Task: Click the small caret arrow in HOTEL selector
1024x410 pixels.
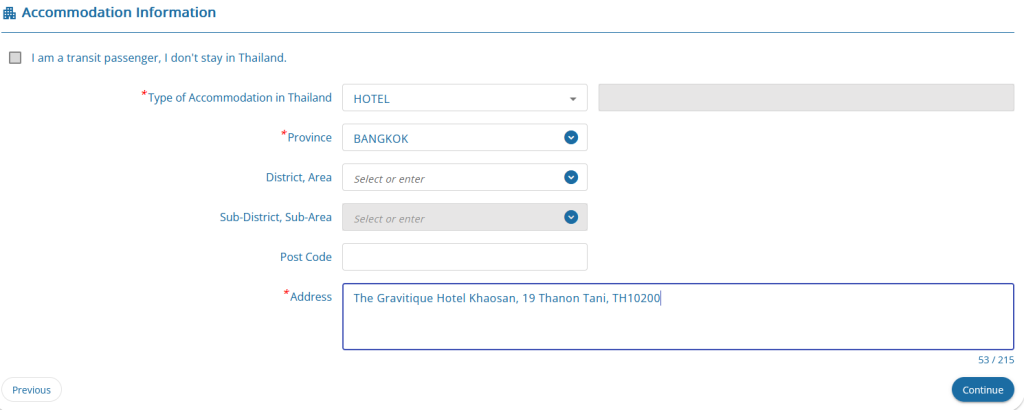Action: (573, 99)
